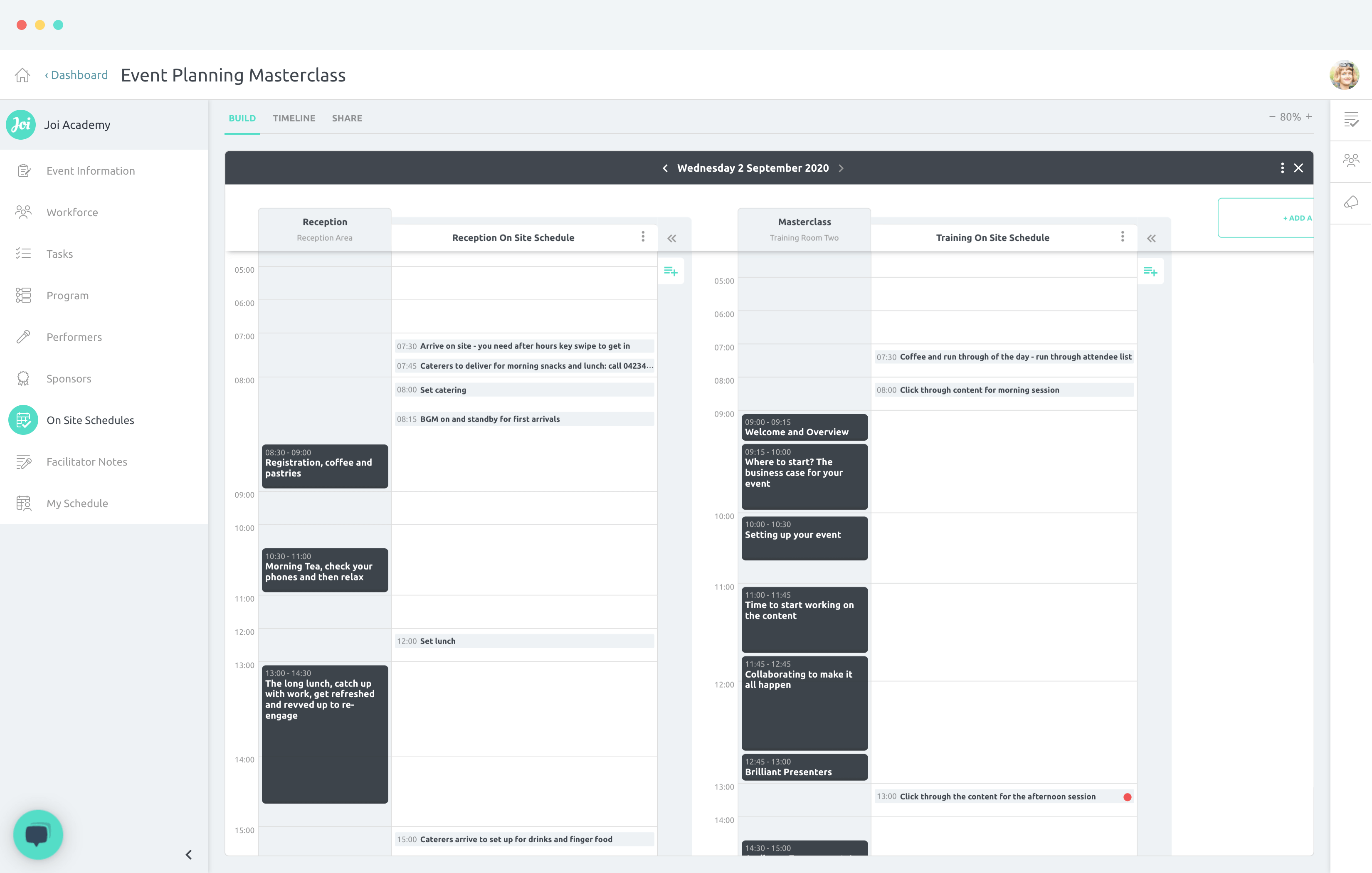Collapse the Training On Site Schedule column
Screen dimensions: 1372x873
(x=1152, y=238)
